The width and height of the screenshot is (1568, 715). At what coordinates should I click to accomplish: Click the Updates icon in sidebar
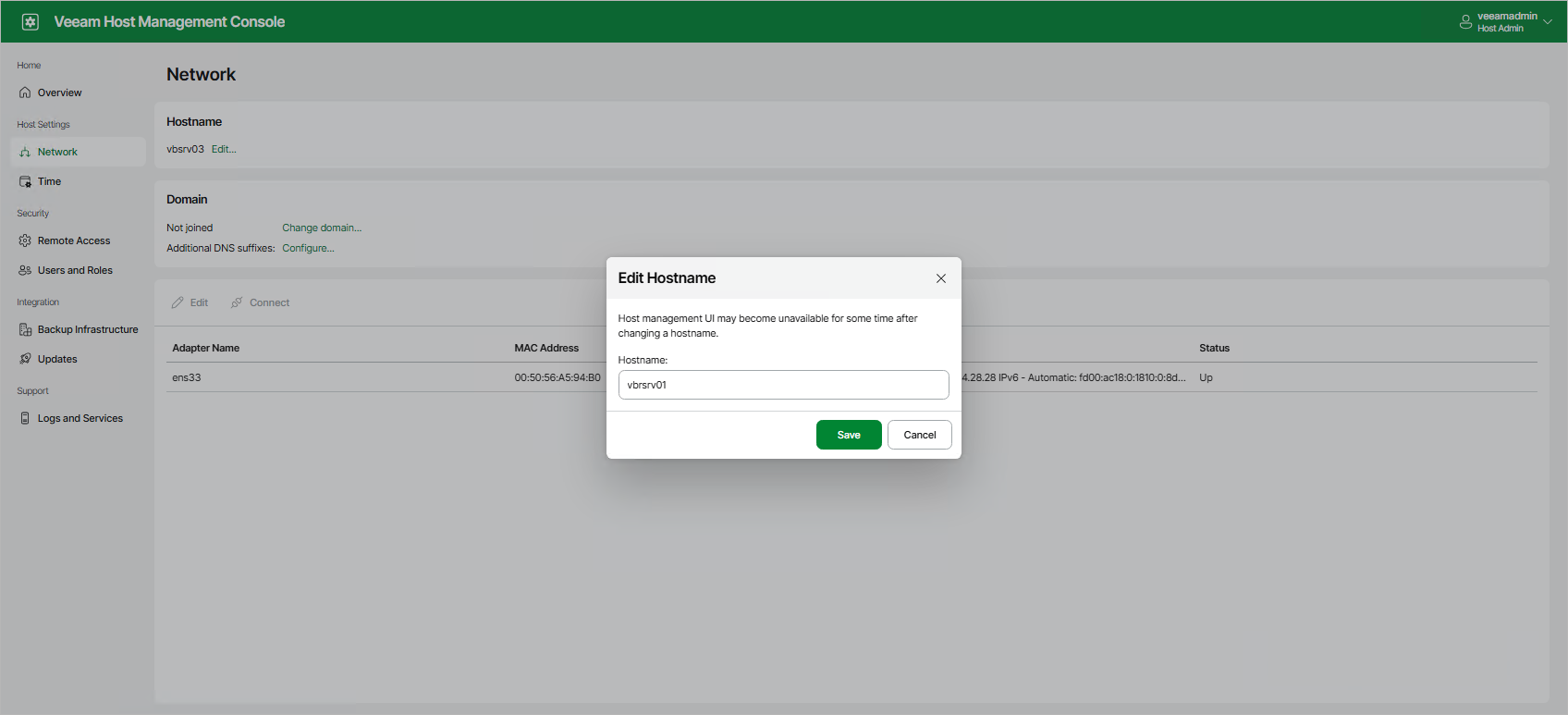click(x=25, y=359)
